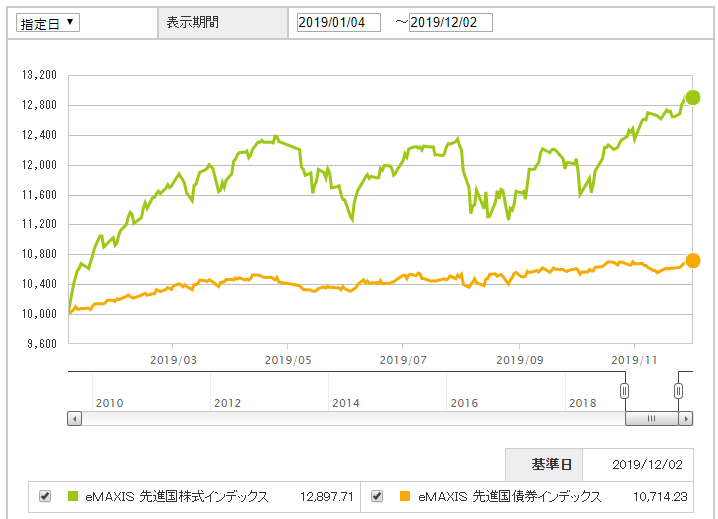Image resolution: width=718 pixels, height=519 pixels.
Task: Click the right scrollbar arrow button
Action: [685, 419]
